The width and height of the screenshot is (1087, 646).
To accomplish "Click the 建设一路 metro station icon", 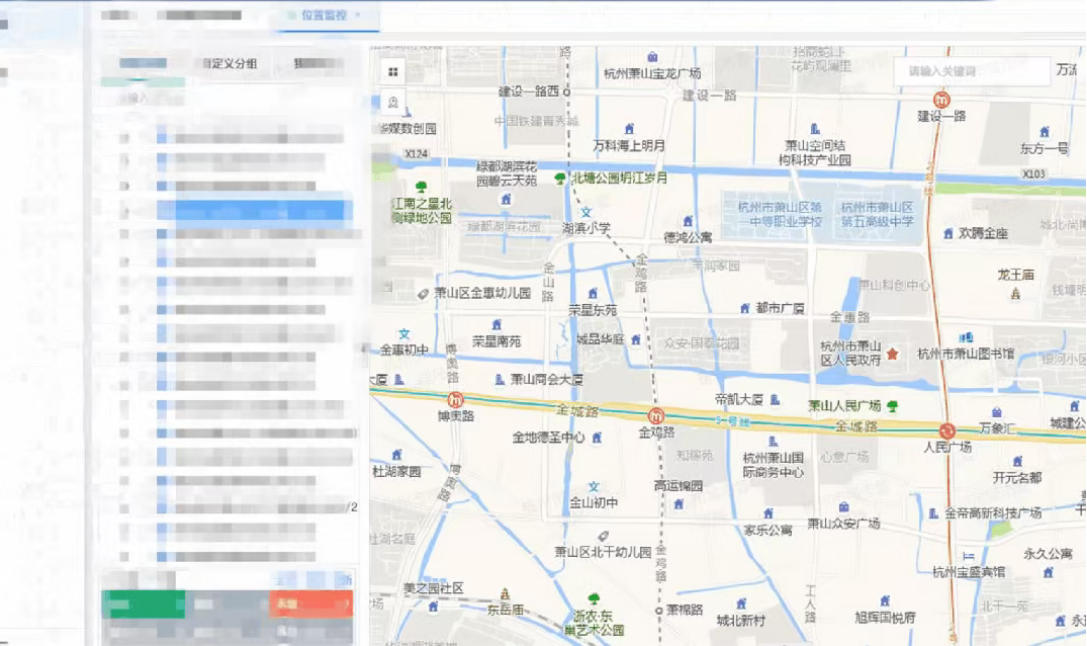I will [x=941, y=99].
